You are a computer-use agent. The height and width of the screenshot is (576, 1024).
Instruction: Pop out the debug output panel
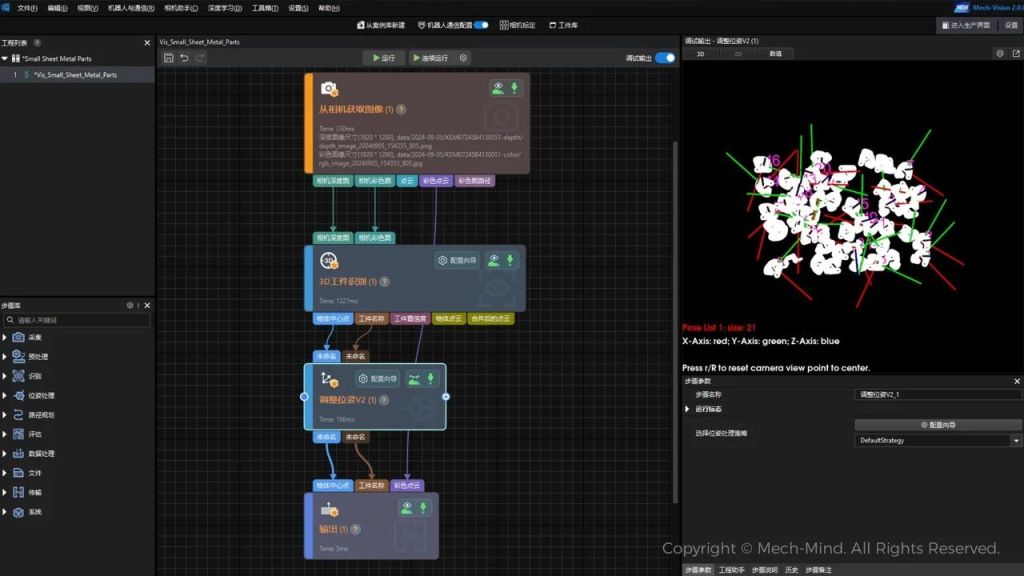pyautogui.click(x=1015, y=53)
